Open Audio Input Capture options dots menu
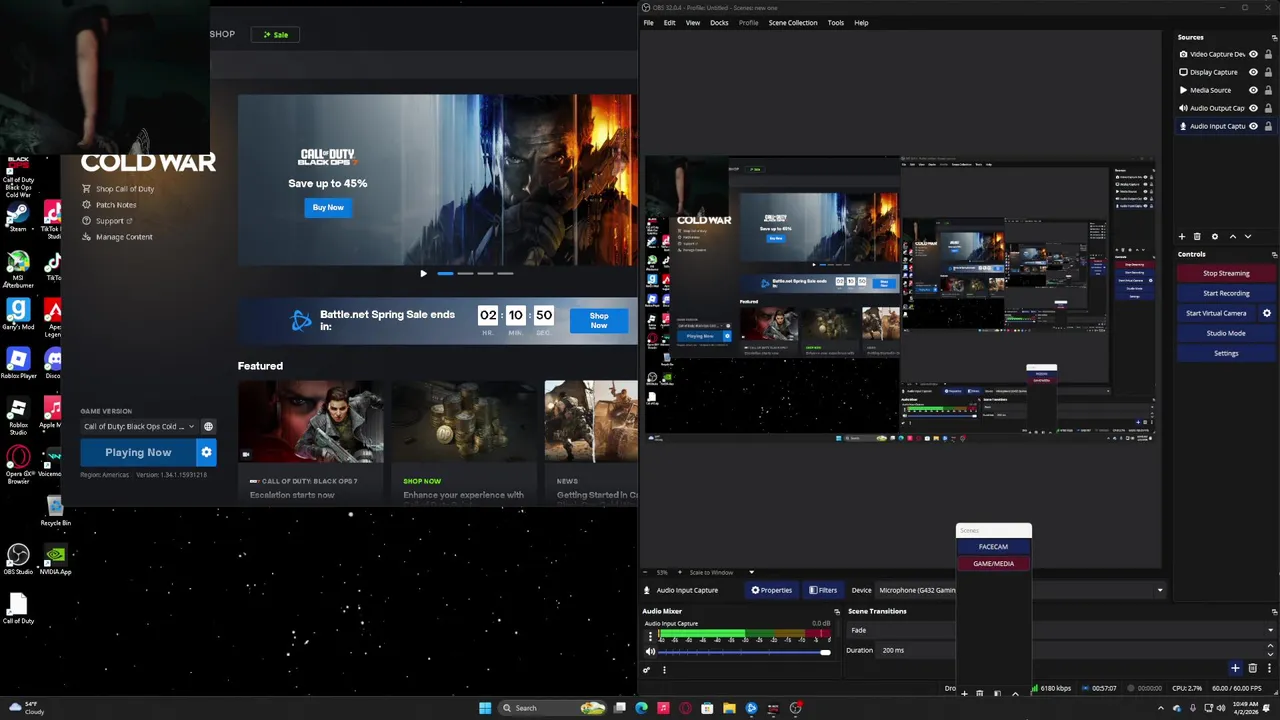The height and width of the screenshot is (720, 1280). [650, 636]
